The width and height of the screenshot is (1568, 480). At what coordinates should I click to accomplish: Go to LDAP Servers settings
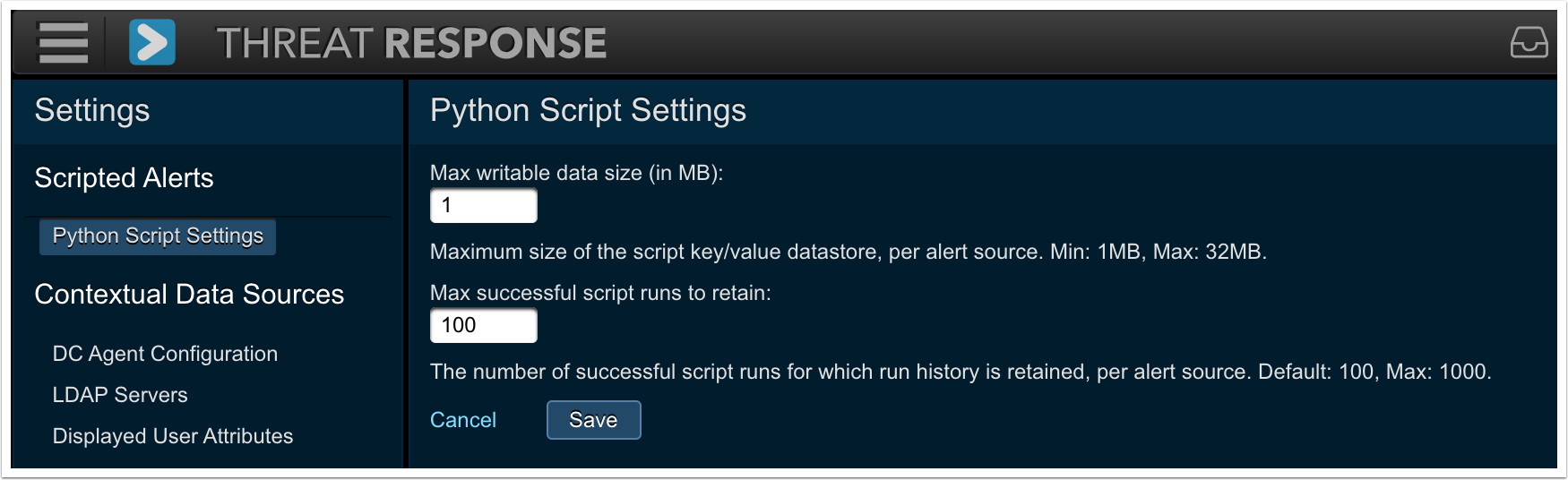tap(120, 395)
